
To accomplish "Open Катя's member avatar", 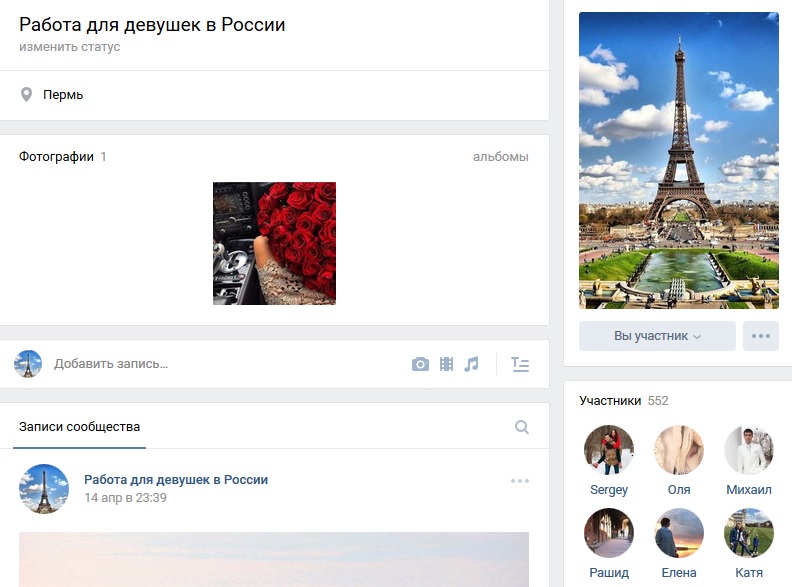I will (x=749, y=533).
